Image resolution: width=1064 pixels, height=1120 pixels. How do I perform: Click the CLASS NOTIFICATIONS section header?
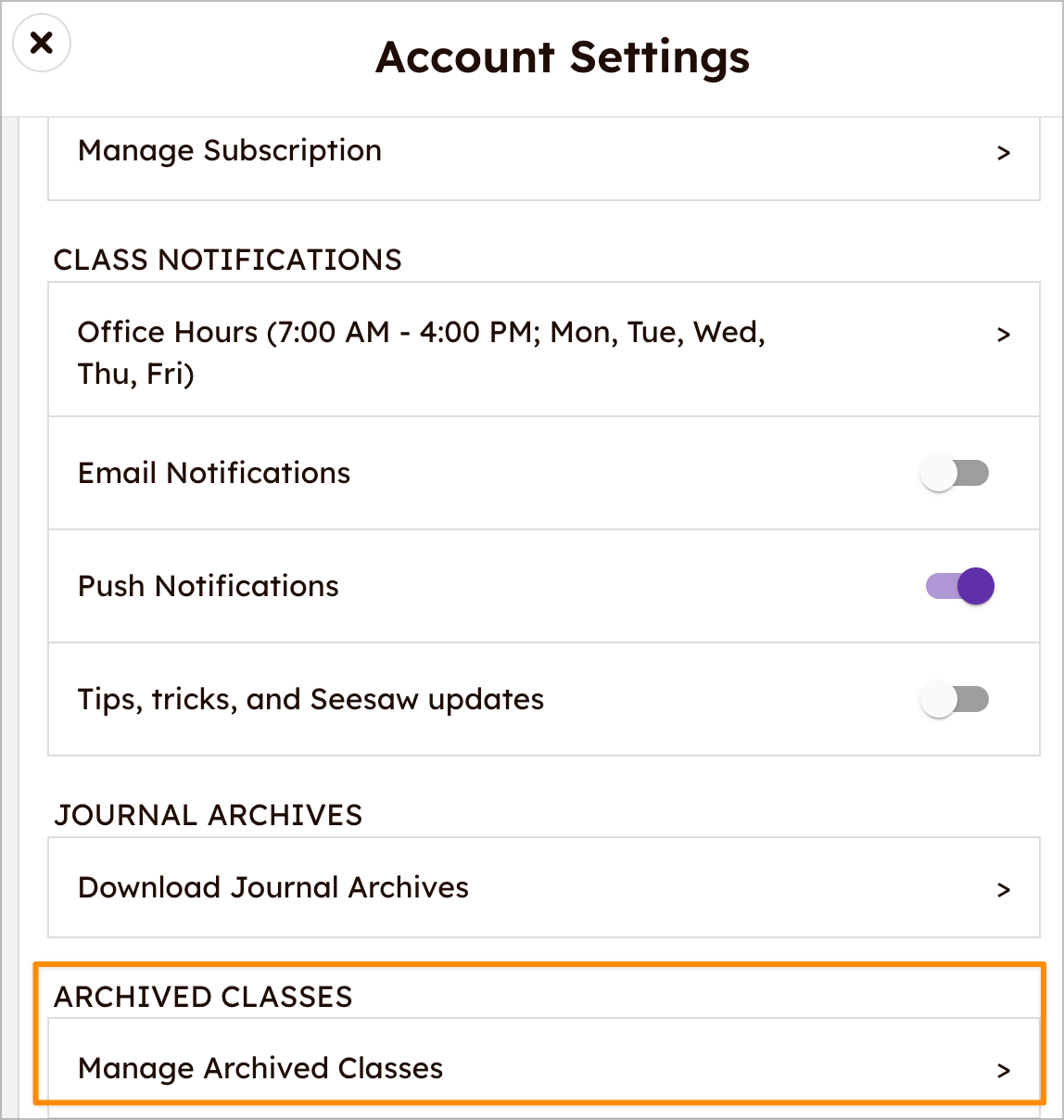[228, 260]
